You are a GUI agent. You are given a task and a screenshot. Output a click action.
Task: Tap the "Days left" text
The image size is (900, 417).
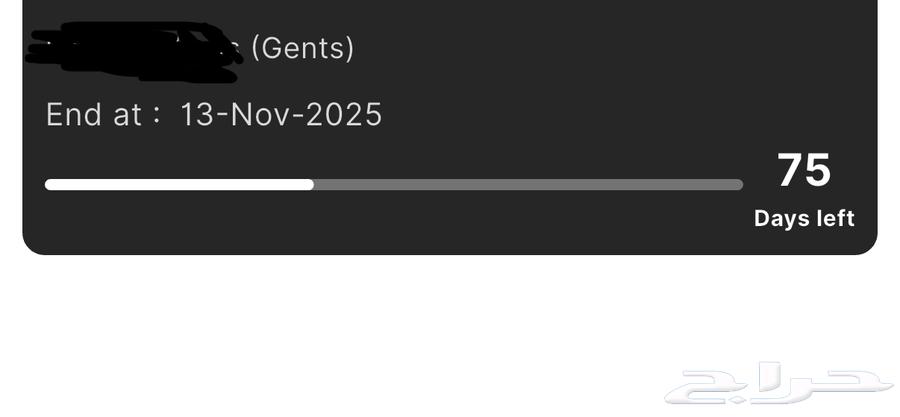[804, 218]
